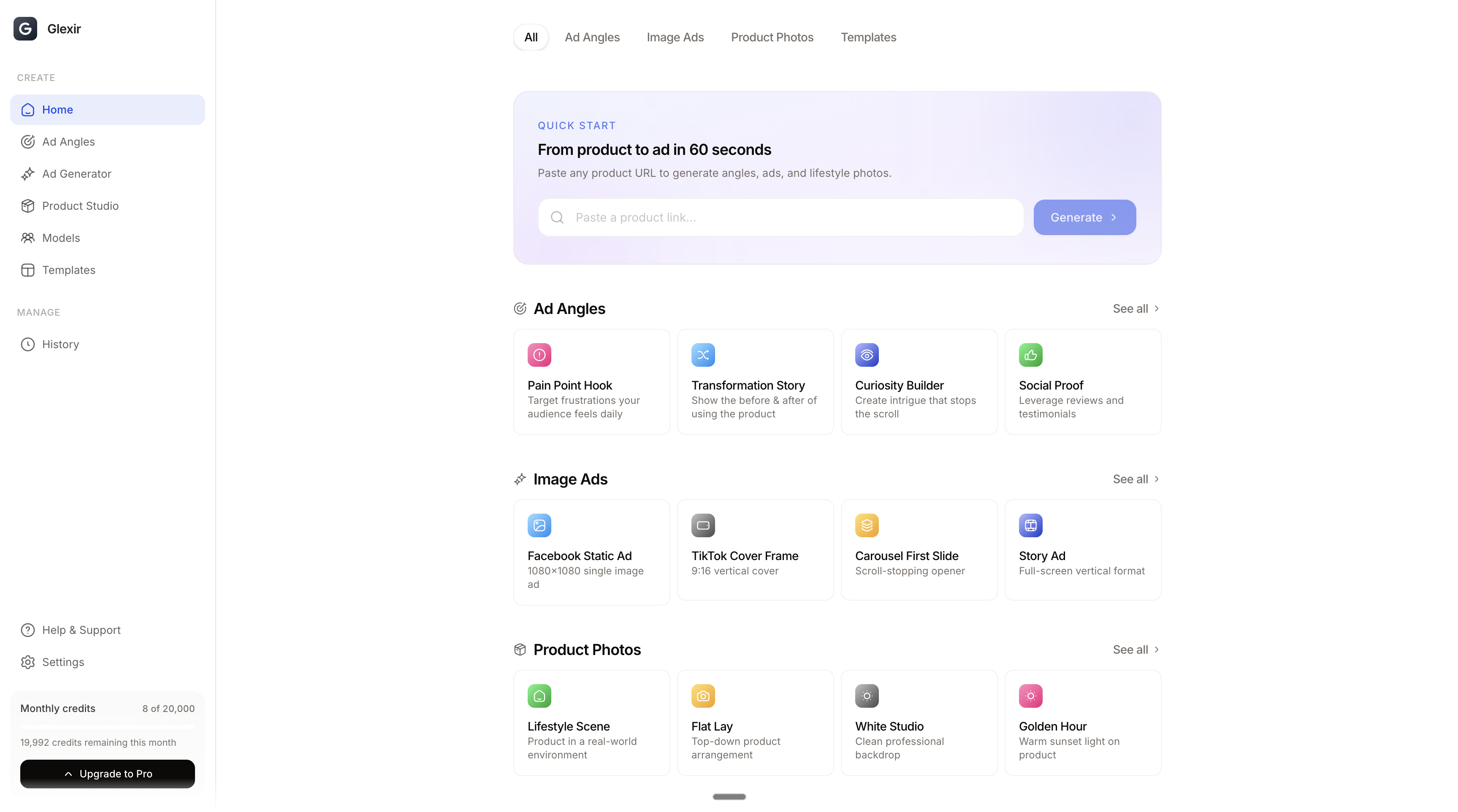The width and height of the screenshot is (1458, 812).
Task: Expand See all for Ad Angles
Action: (x=1136, y=309)
